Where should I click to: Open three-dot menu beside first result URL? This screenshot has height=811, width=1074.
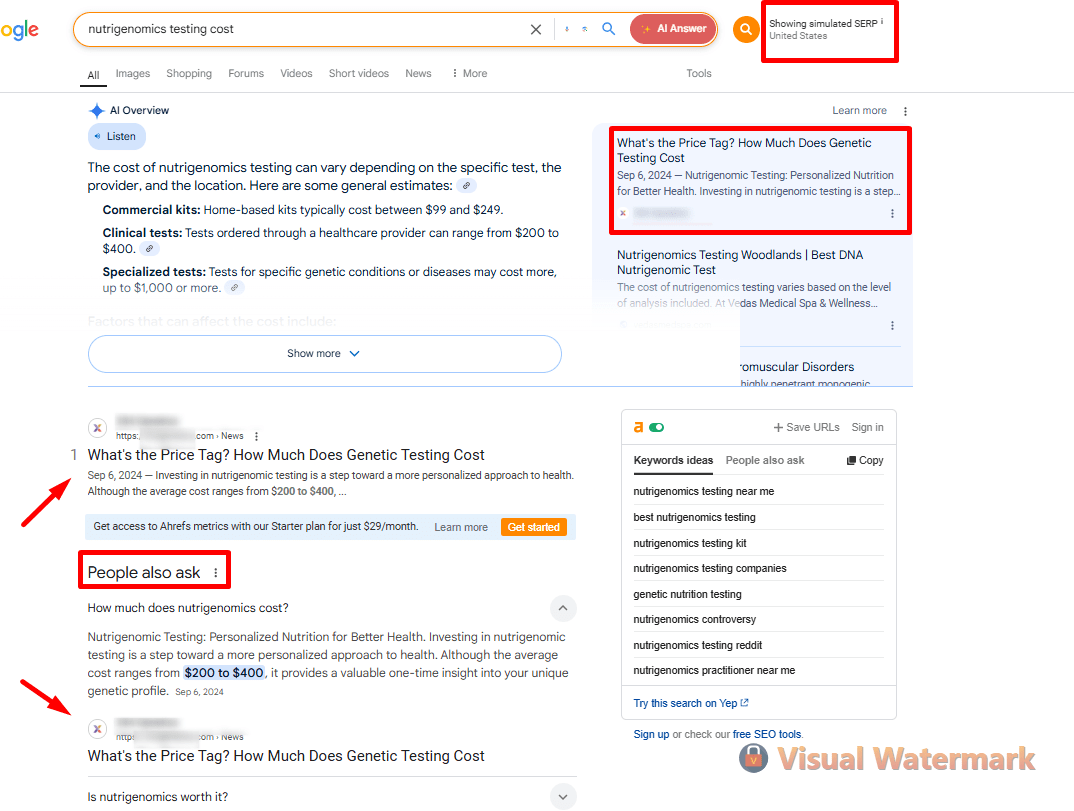[257, 436]
